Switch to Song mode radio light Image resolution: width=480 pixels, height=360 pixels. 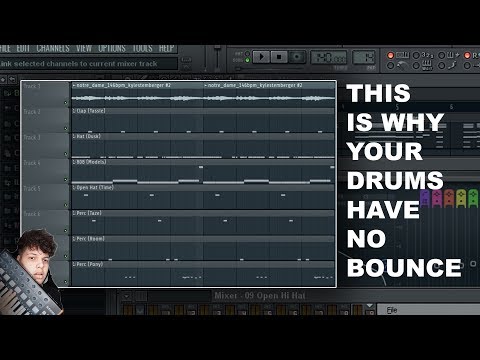(247, 60)
